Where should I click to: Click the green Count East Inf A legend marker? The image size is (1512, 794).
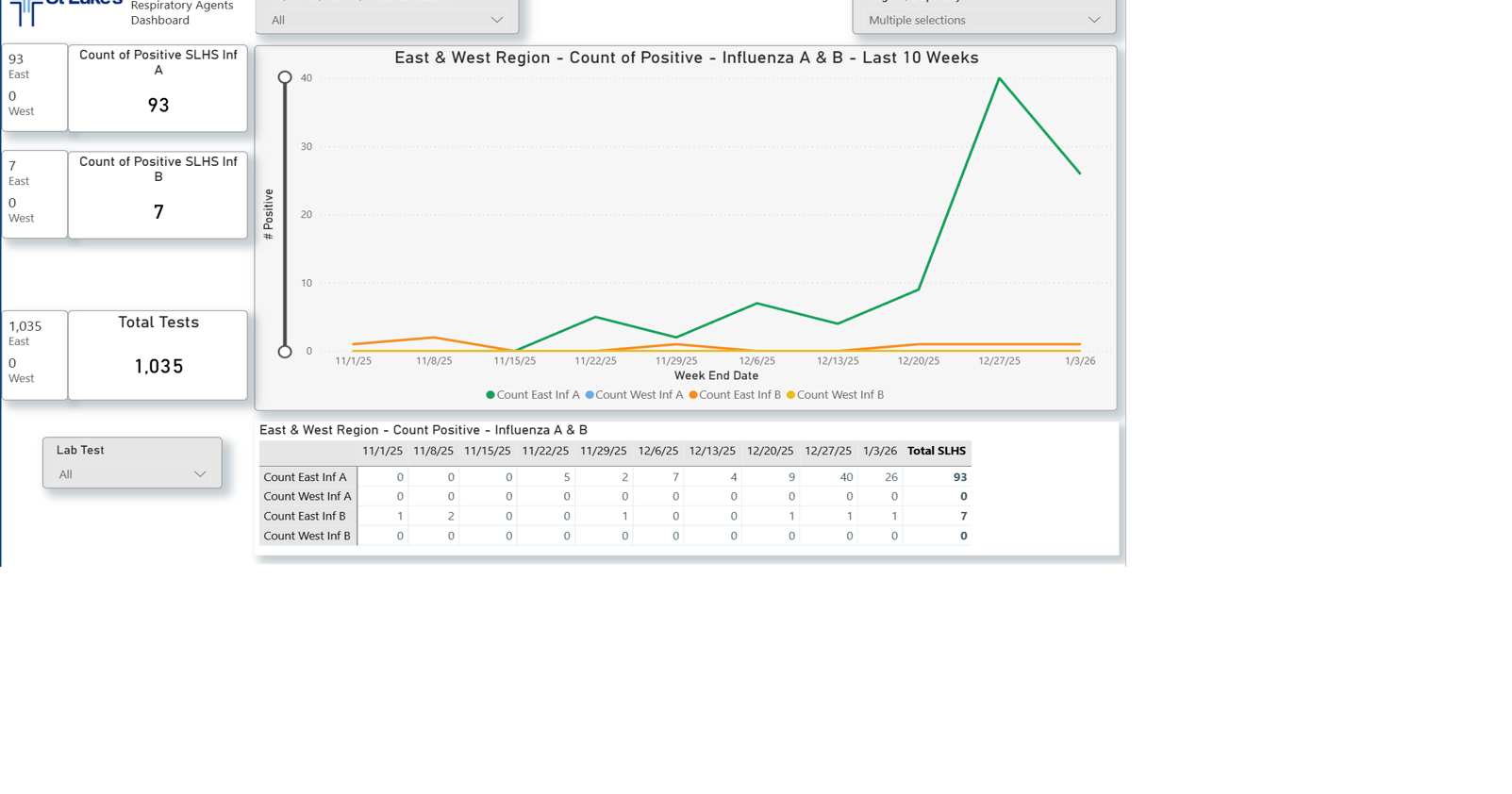coord(490,395)
